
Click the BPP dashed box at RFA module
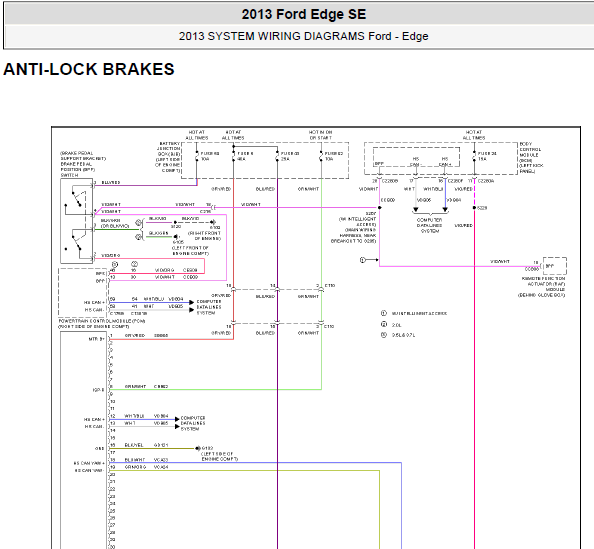(555, 266)
